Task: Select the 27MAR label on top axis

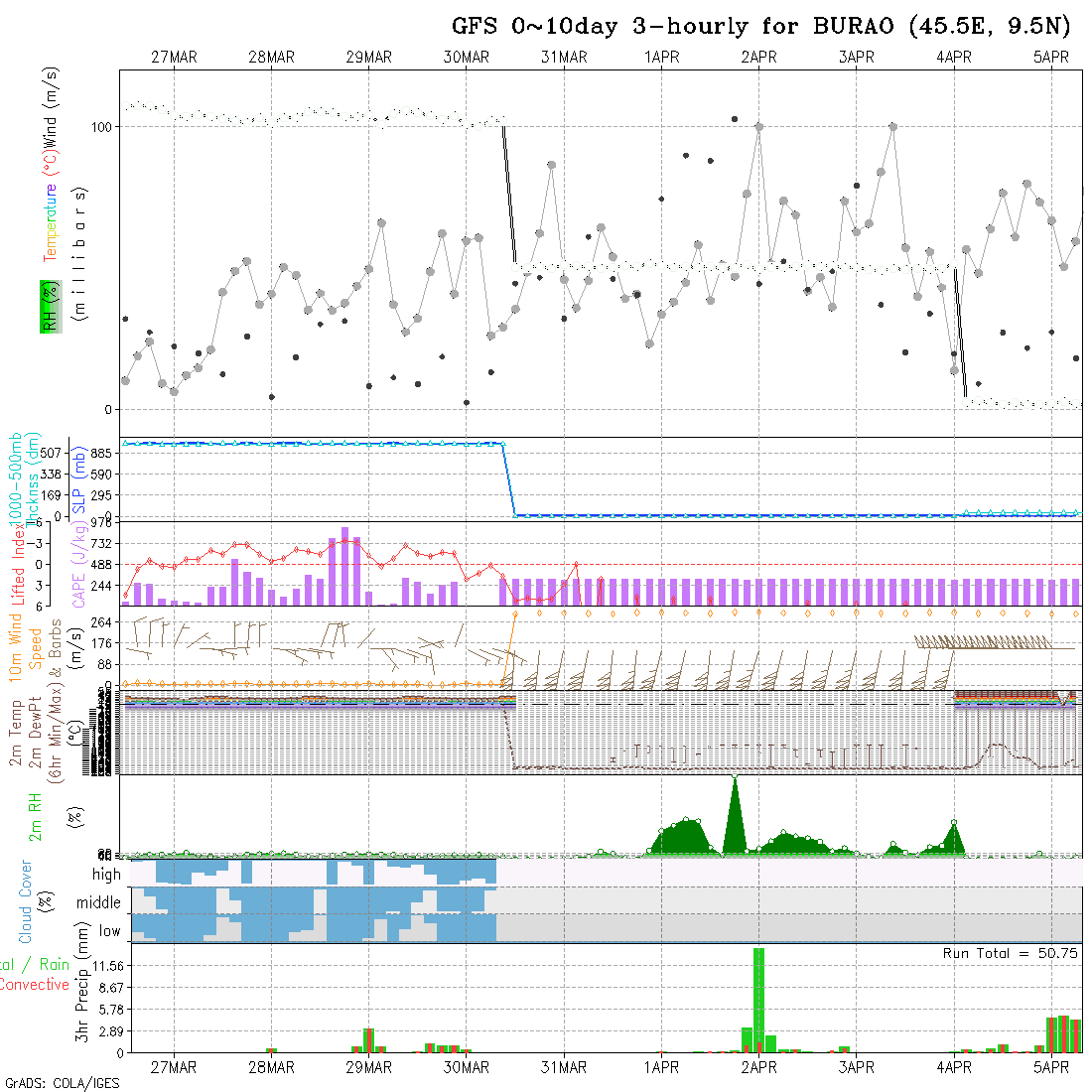Action: coord(174,58)
